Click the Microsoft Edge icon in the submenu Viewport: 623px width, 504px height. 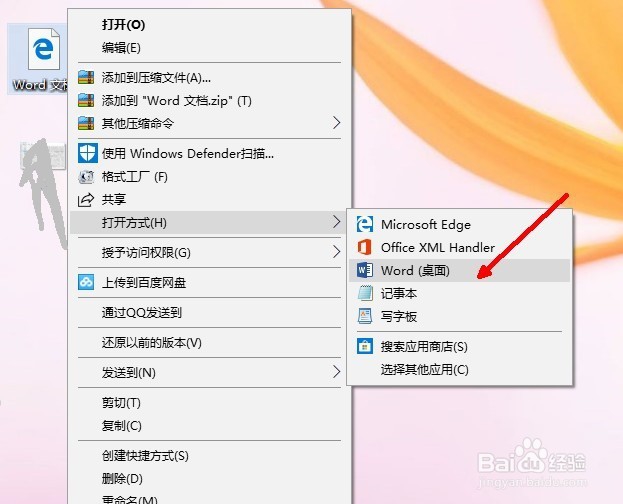tap(365, 224)
